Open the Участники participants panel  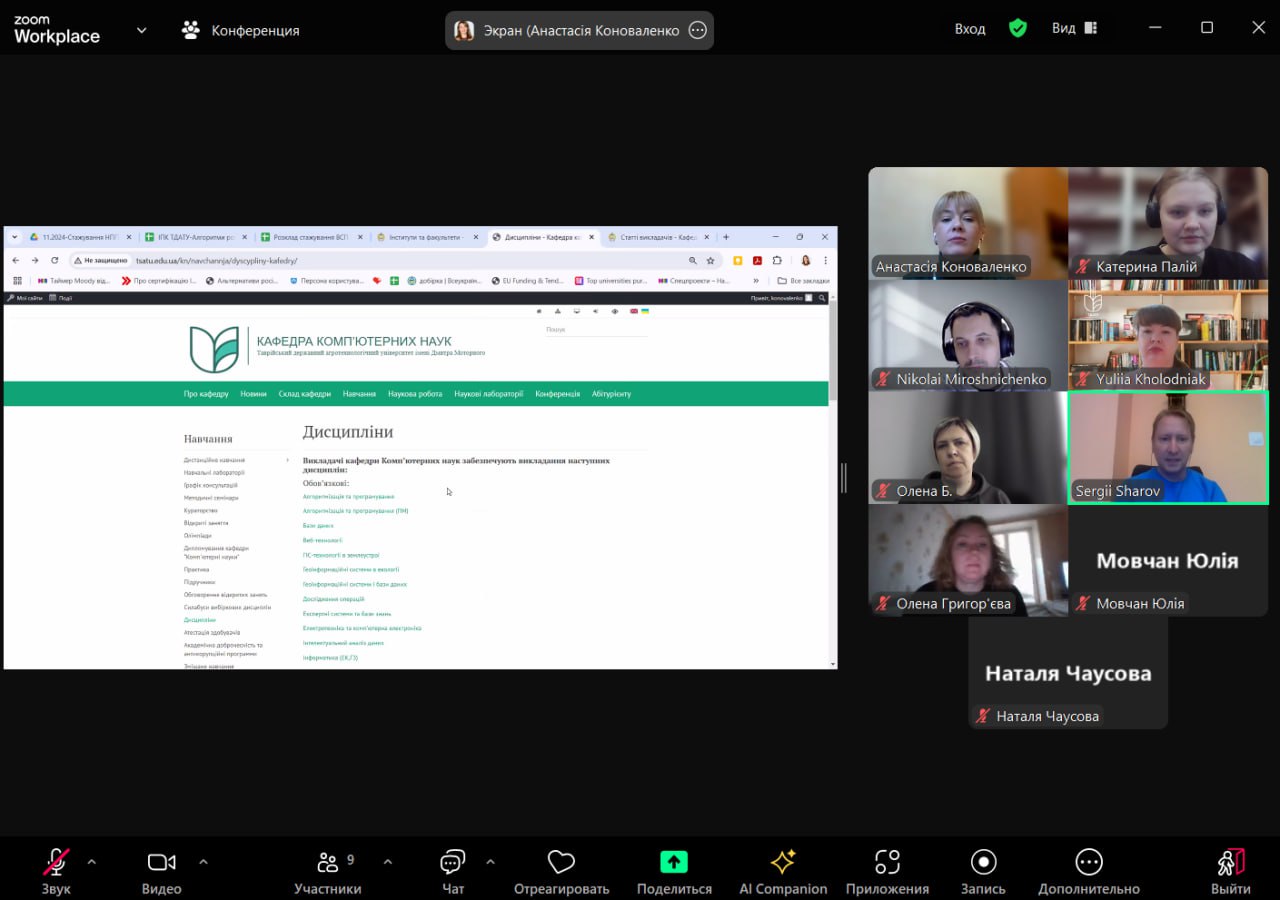coord(328,871)
